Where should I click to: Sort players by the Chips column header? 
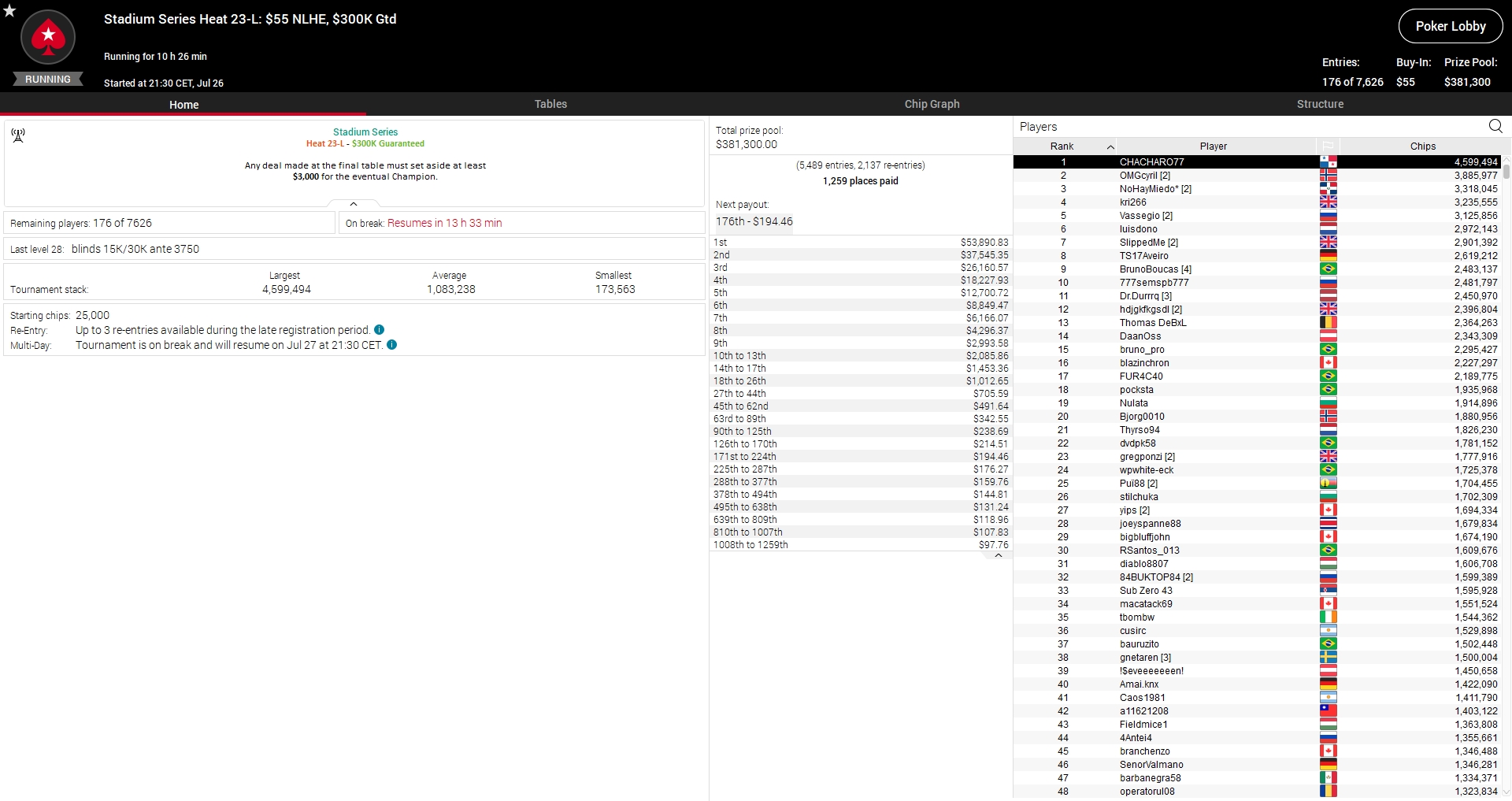(1422, 146)
